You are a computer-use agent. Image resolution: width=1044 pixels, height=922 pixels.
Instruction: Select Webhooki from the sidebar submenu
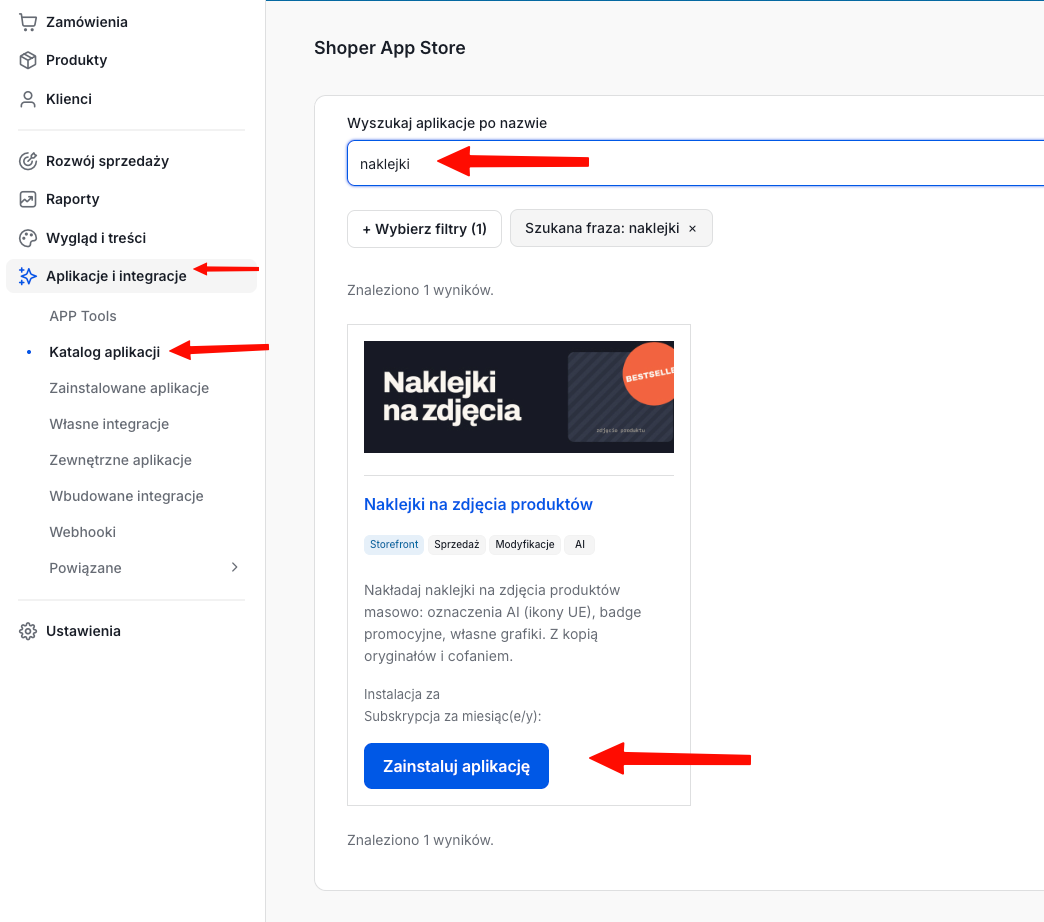[x=83, y=532]
